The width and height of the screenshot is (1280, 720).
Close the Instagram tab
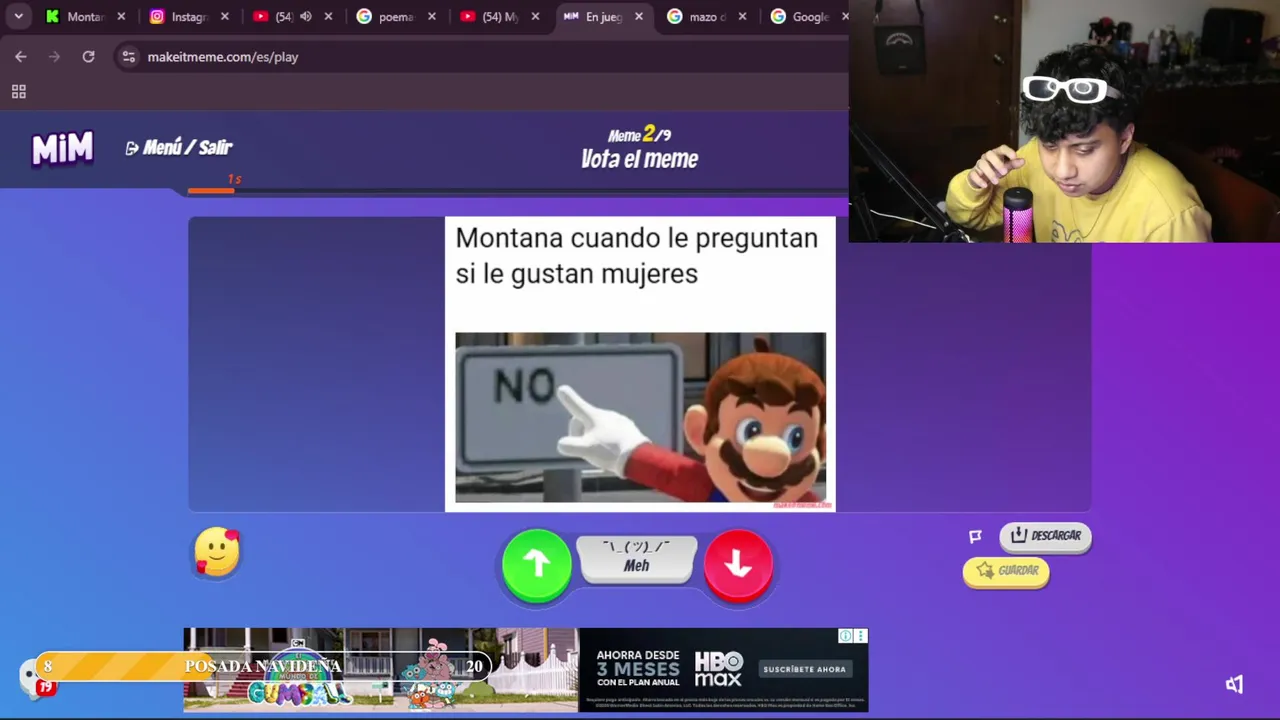[x=225, y=17]
